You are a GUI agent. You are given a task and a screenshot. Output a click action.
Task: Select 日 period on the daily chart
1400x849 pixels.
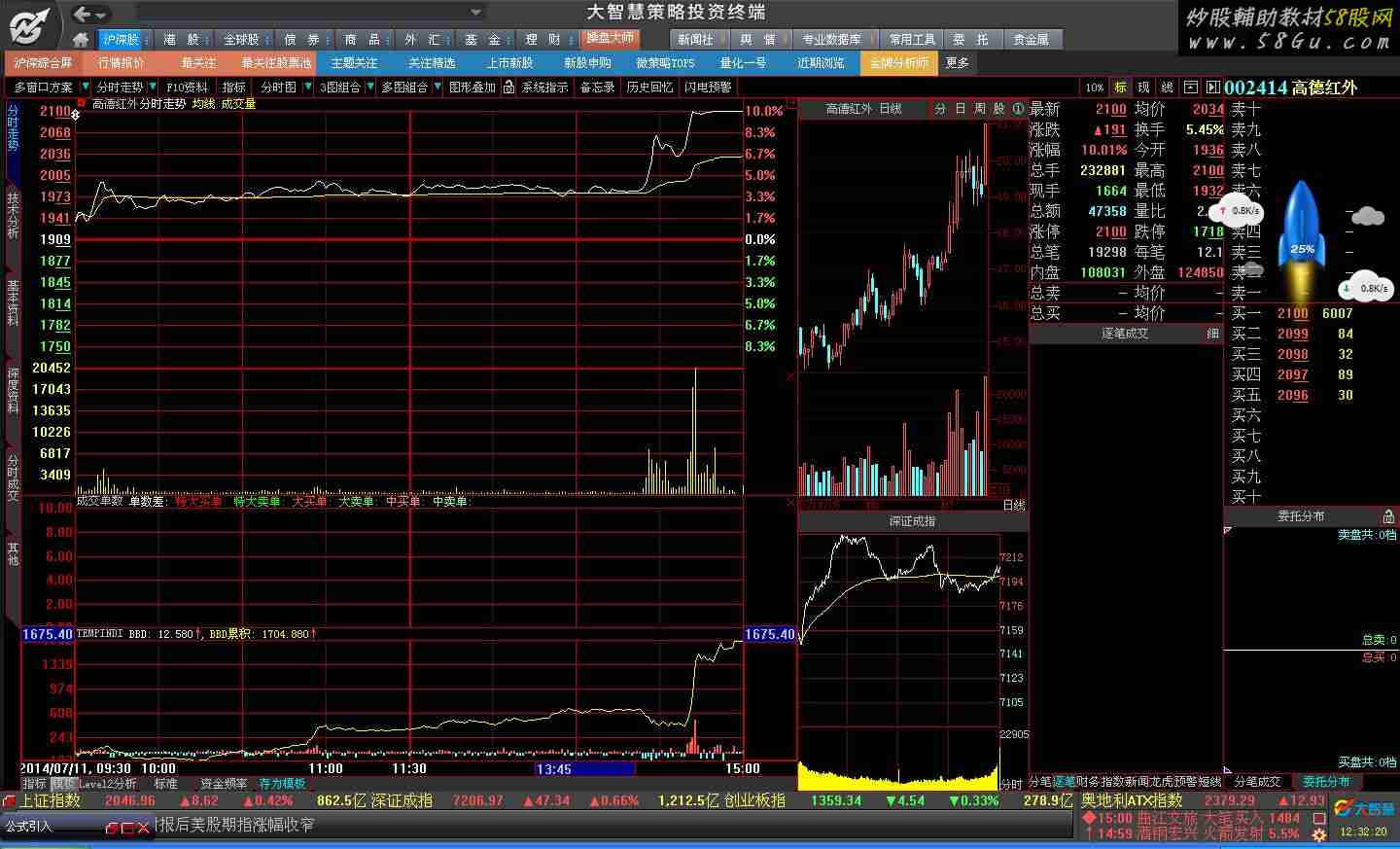pos(960,109)
